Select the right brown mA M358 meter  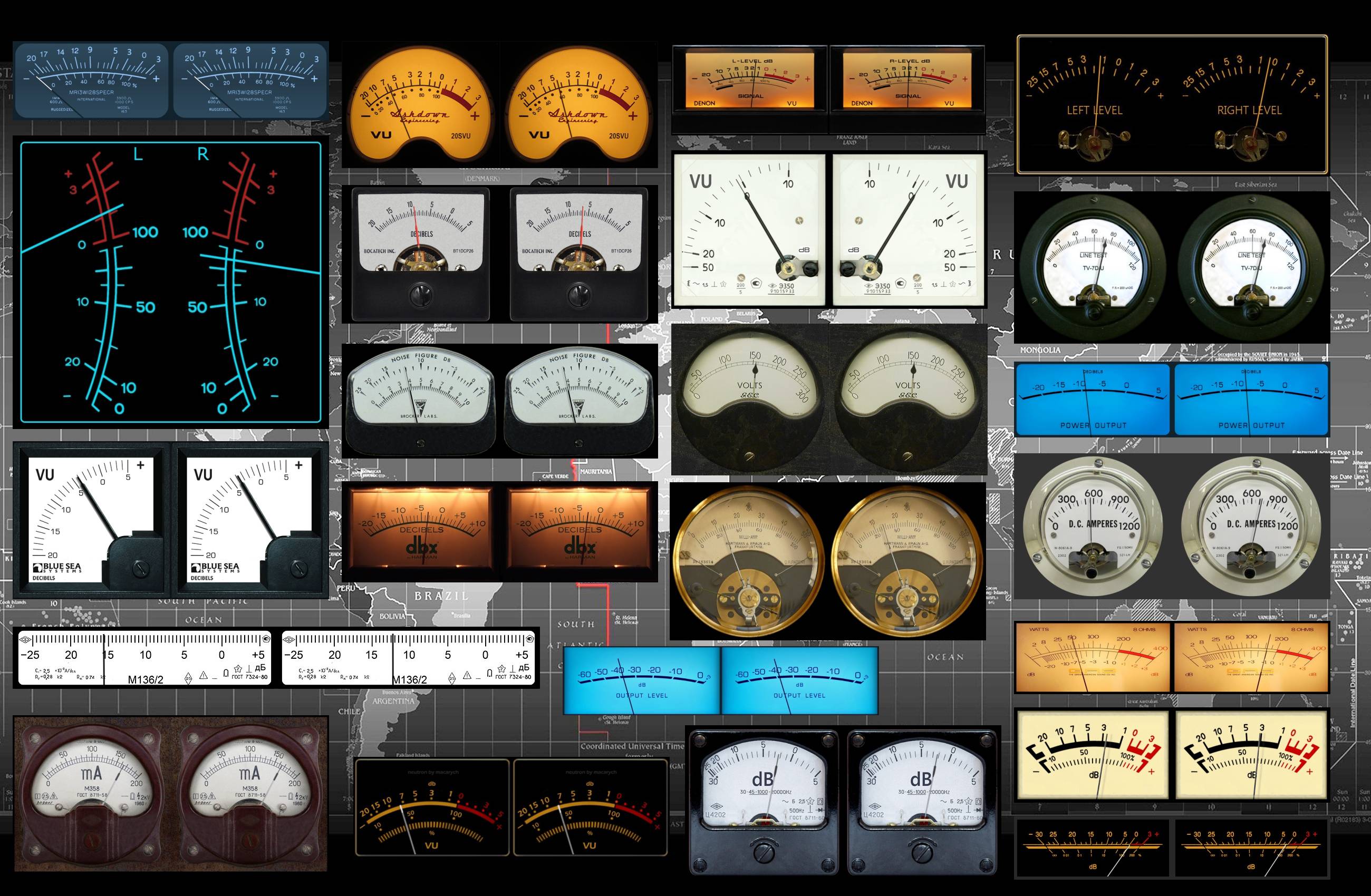tap(250, 795)
